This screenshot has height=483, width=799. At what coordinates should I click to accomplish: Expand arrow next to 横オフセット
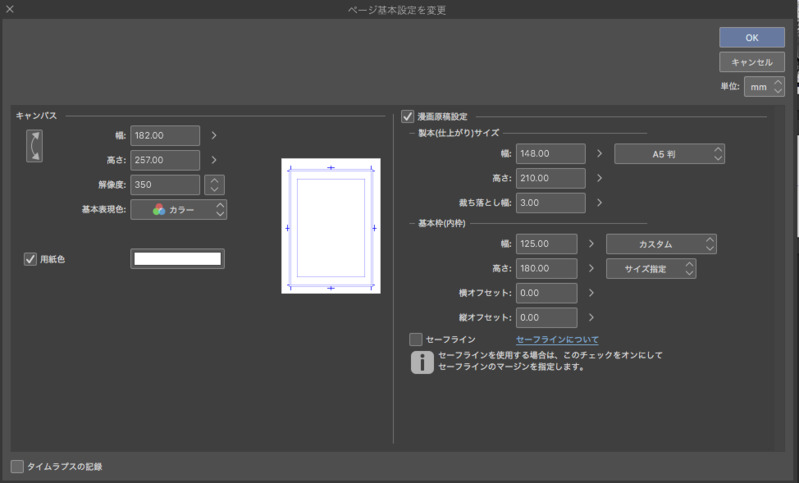pyautogui.click(x=591, y=293)
